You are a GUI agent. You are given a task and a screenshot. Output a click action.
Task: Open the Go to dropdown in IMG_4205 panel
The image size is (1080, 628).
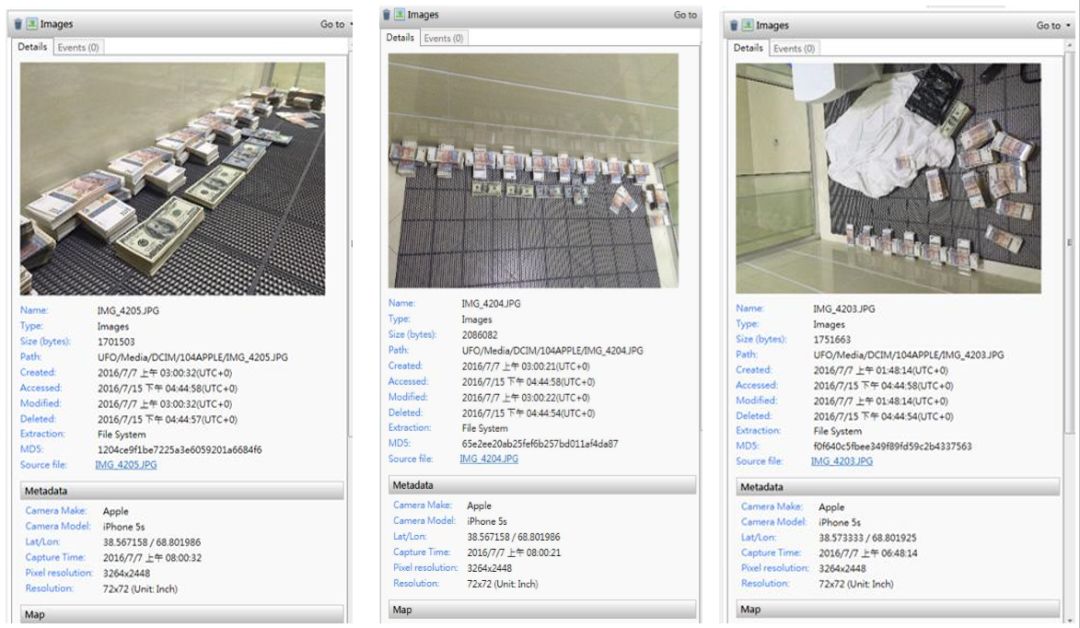coord(337,24)
